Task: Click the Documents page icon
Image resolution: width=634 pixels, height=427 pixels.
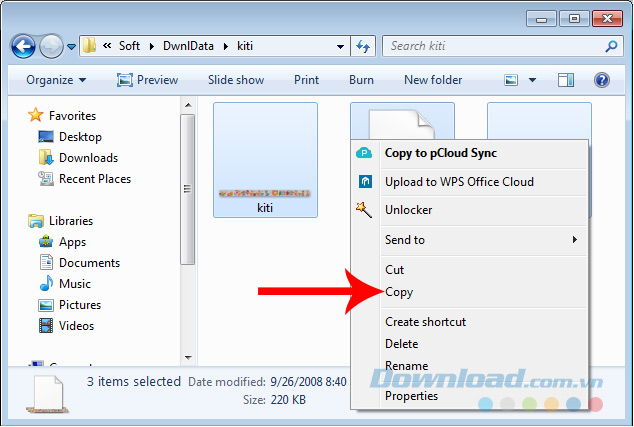Action: point(46,262)
